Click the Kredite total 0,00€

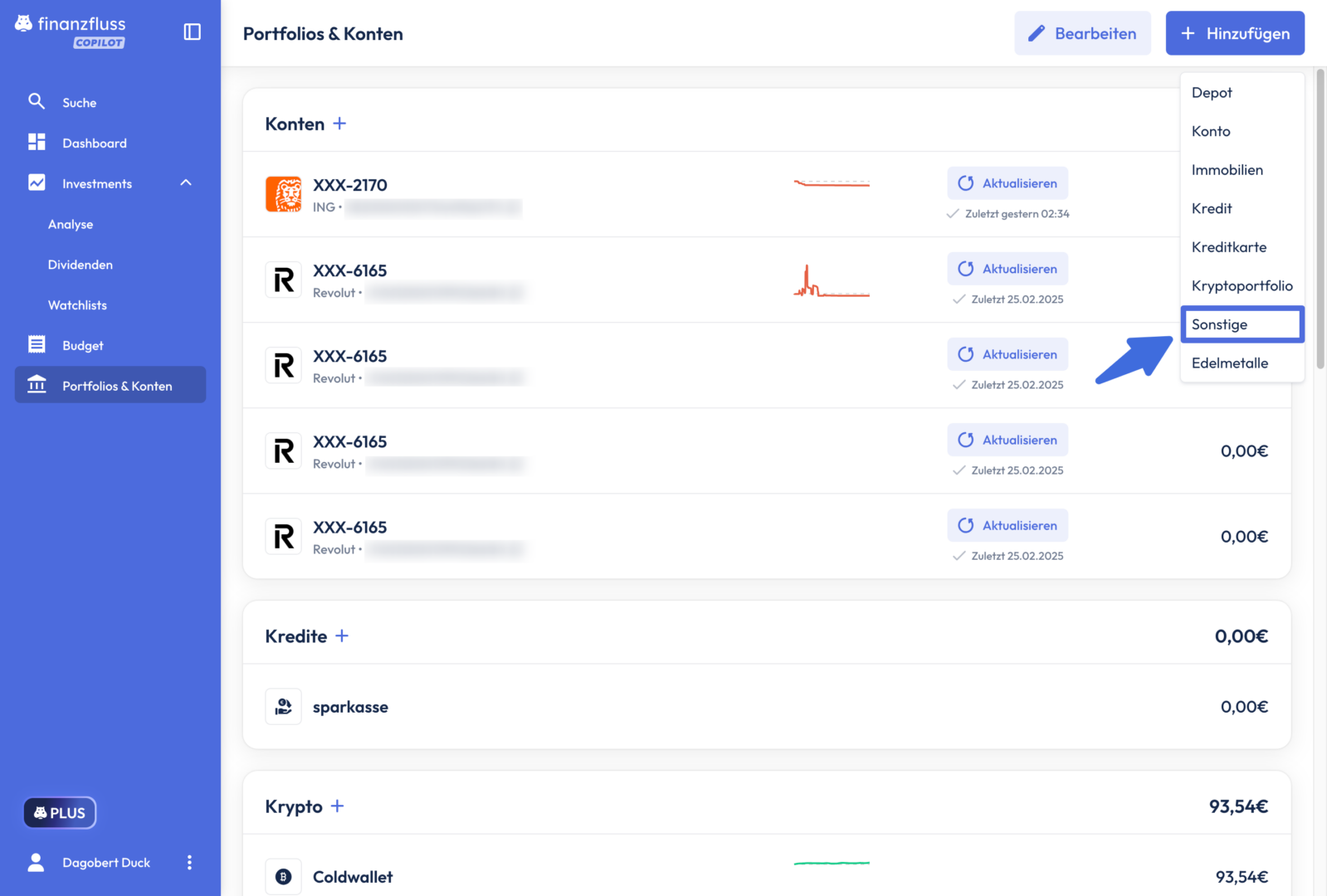pos(1242,636)
